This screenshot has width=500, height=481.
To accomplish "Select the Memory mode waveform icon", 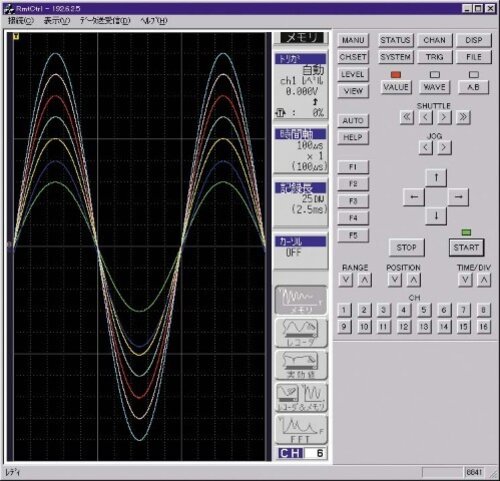I will click(x=301, y=300).
